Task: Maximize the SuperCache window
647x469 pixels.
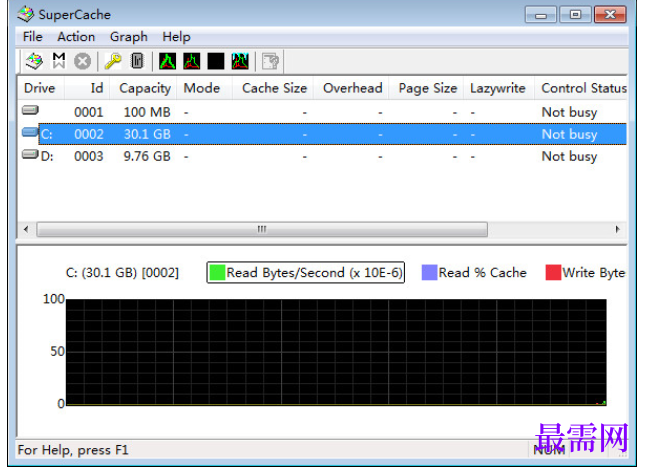Action: (x=575, y=15)
